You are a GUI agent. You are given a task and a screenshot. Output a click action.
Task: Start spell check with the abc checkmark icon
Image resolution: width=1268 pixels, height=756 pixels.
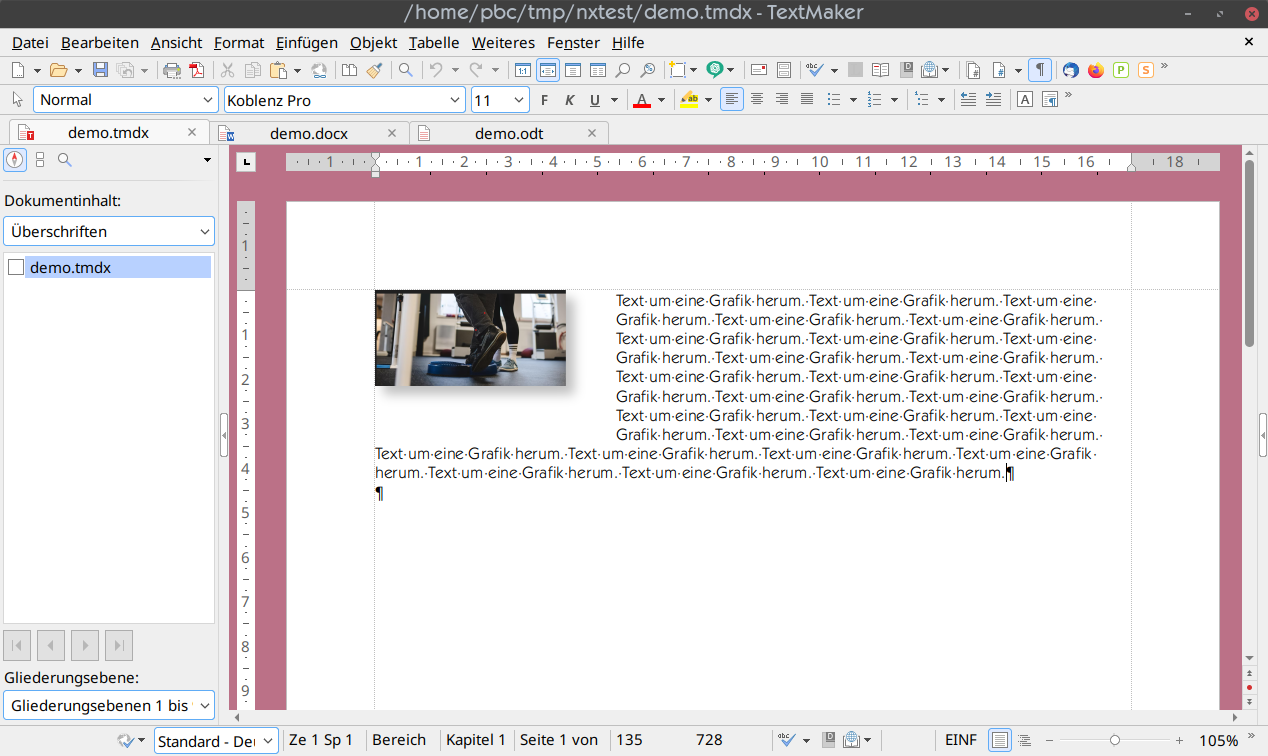(x=815, y=70)
